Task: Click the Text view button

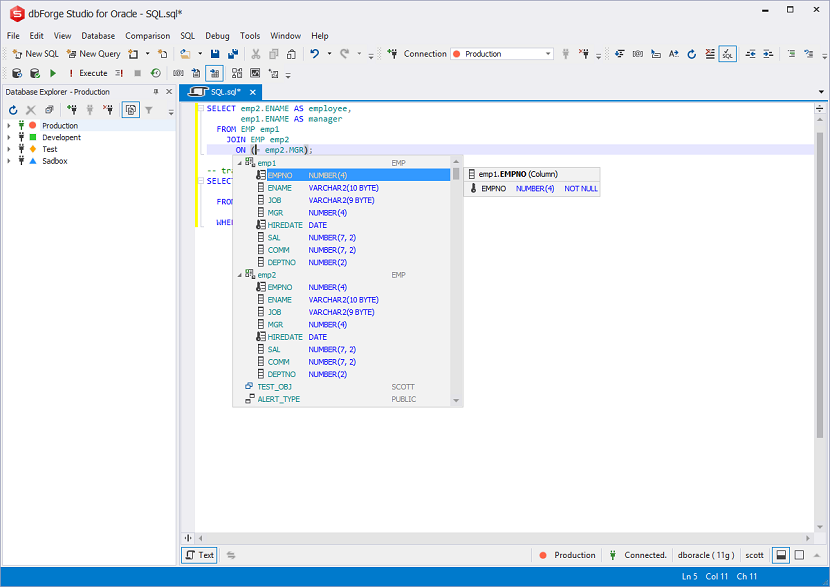Action: pos(200,555)
